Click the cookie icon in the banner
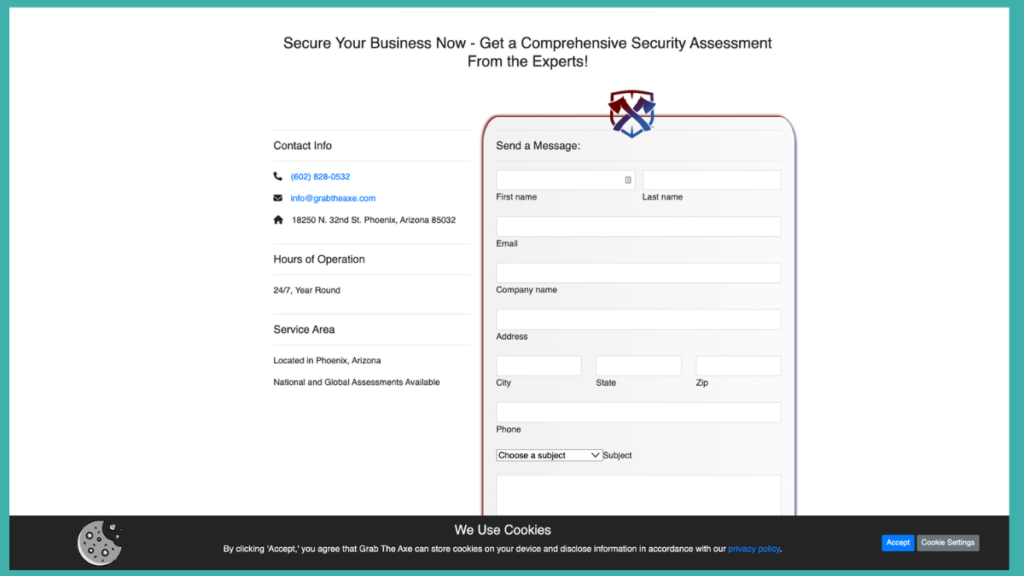1024x576 pixels. point(100,543)
